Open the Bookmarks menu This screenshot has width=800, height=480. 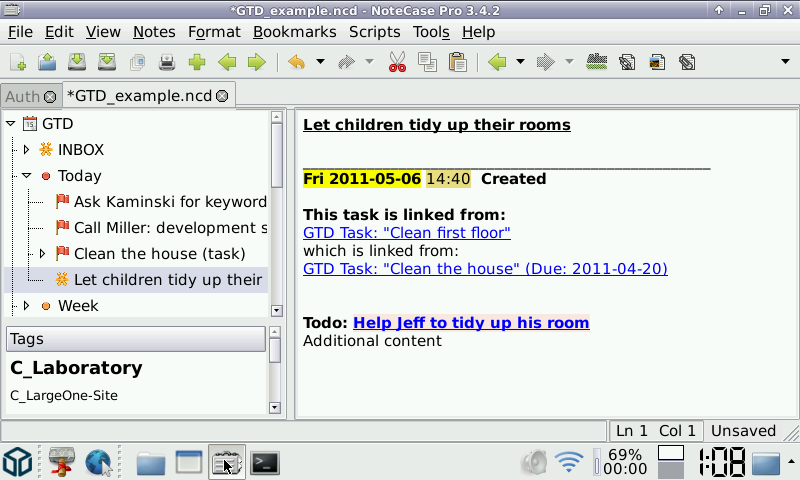click(294, 32)
